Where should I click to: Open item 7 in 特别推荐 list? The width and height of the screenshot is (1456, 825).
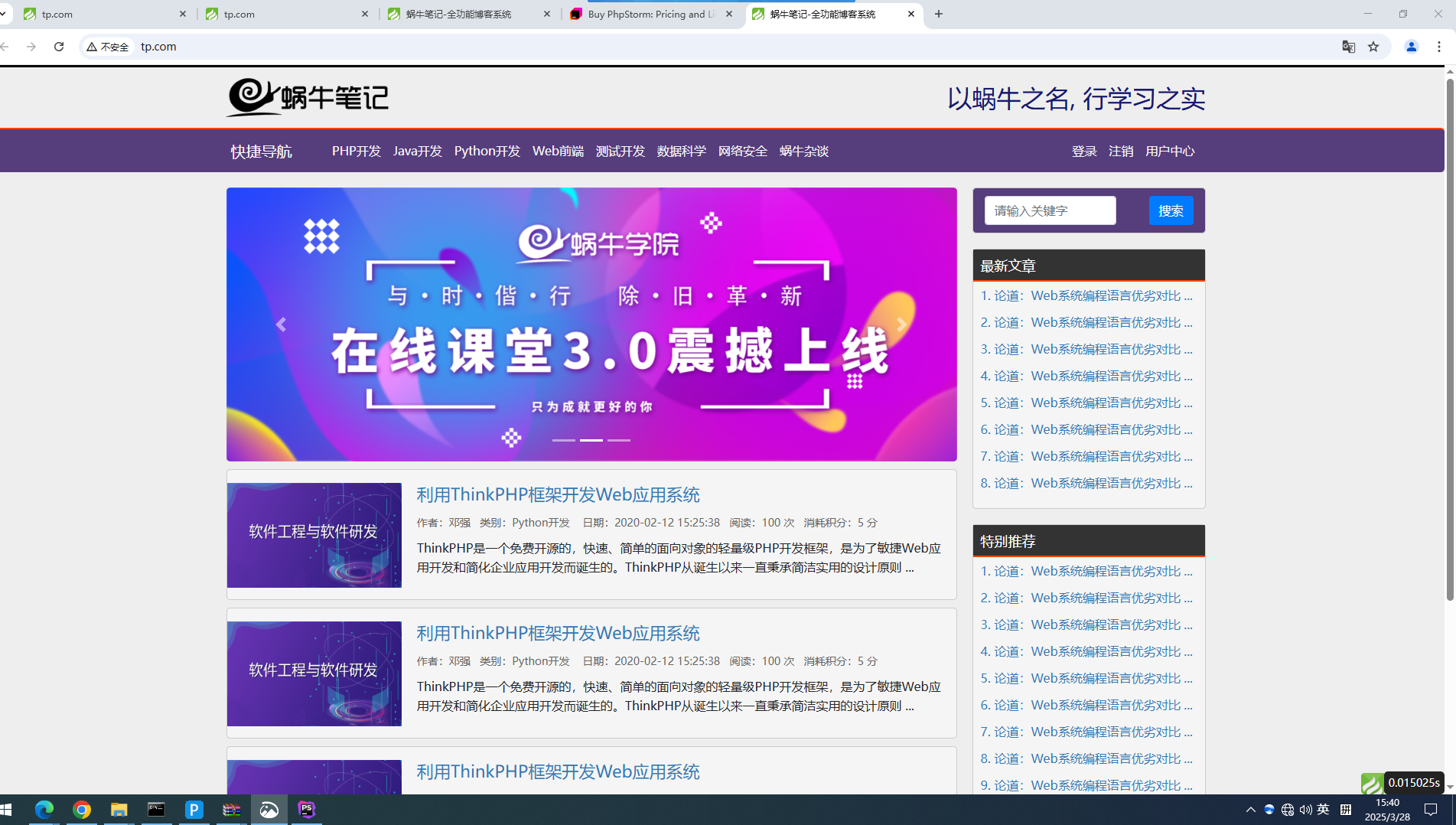click(1086, 732)
